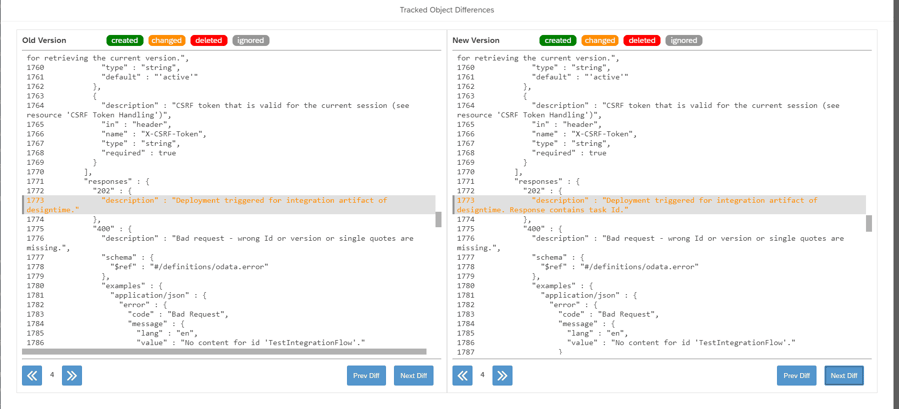Click Next Diff in New Version pane

click(844, 375)
